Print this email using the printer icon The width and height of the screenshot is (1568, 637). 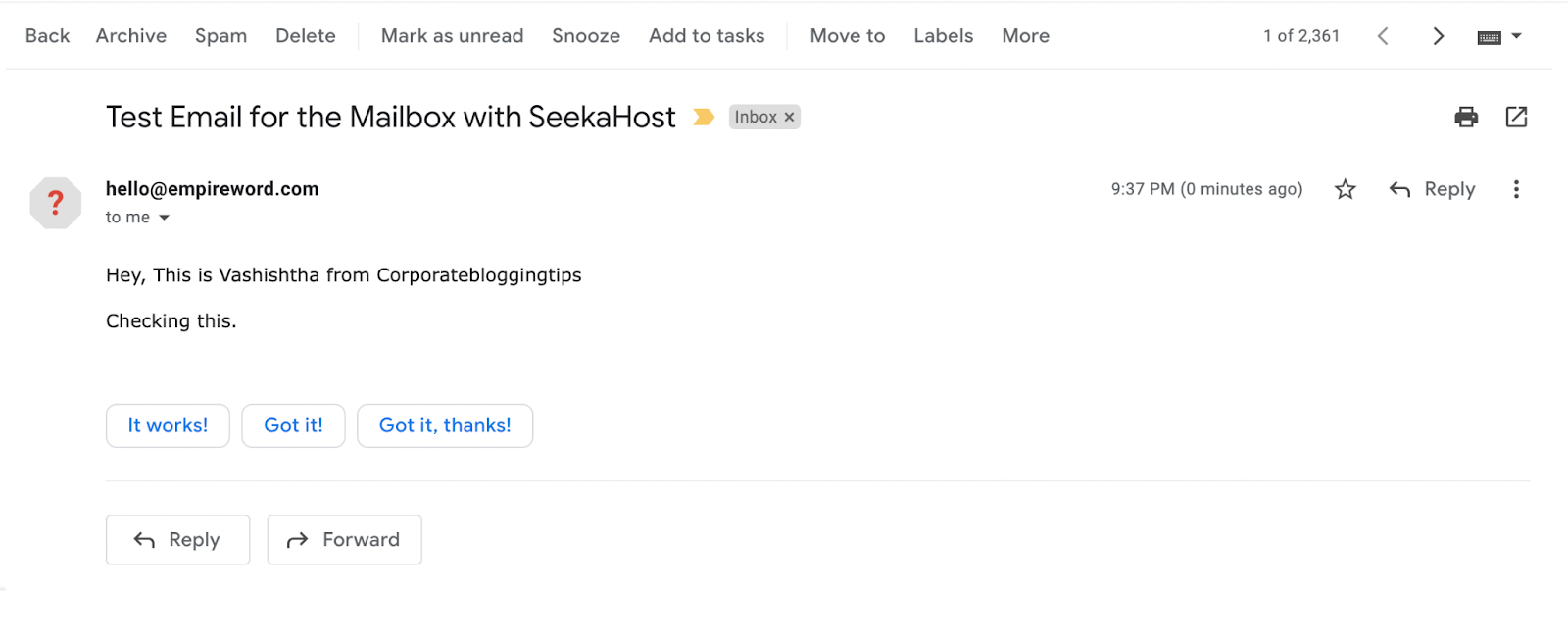[1466, 118]
